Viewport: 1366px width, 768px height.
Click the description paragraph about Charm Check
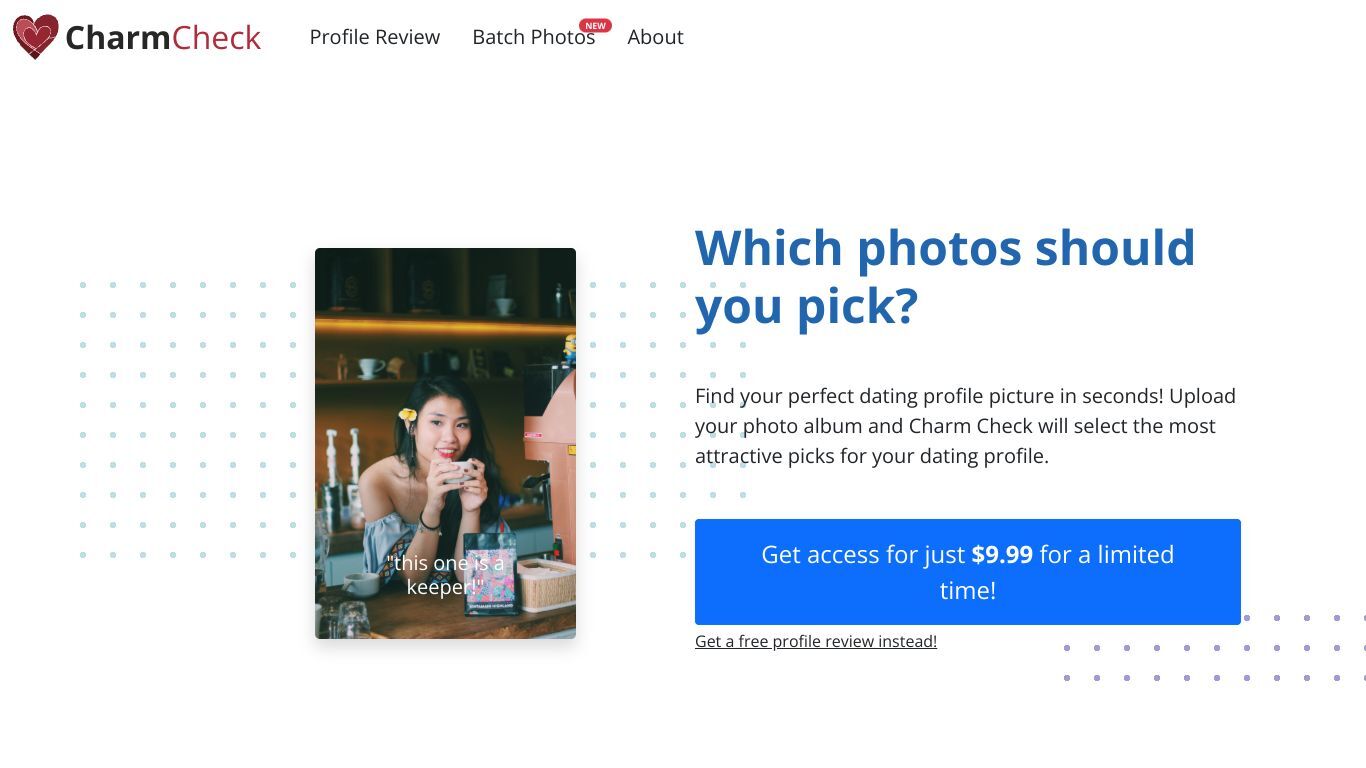967,426
